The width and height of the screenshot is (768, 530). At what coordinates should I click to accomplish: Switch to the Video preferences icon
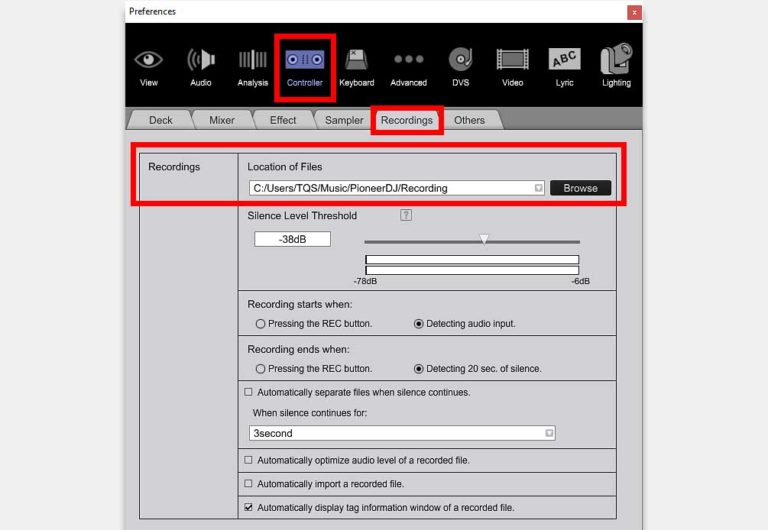click(512, 65)
